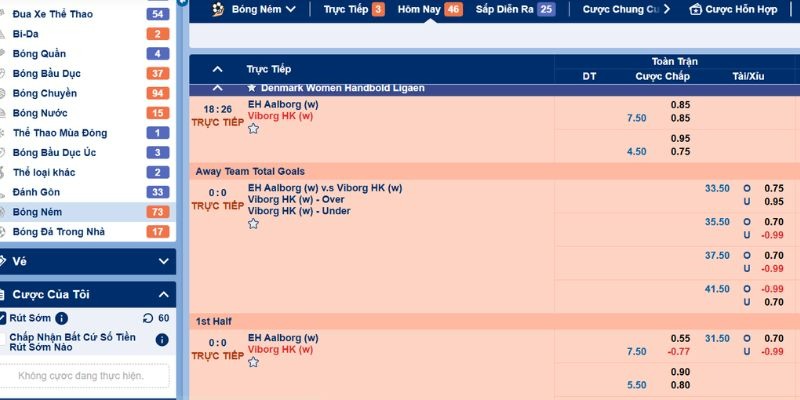
Task: Switch to the Hôm Nay tab
Action: [x=428, y=9]
